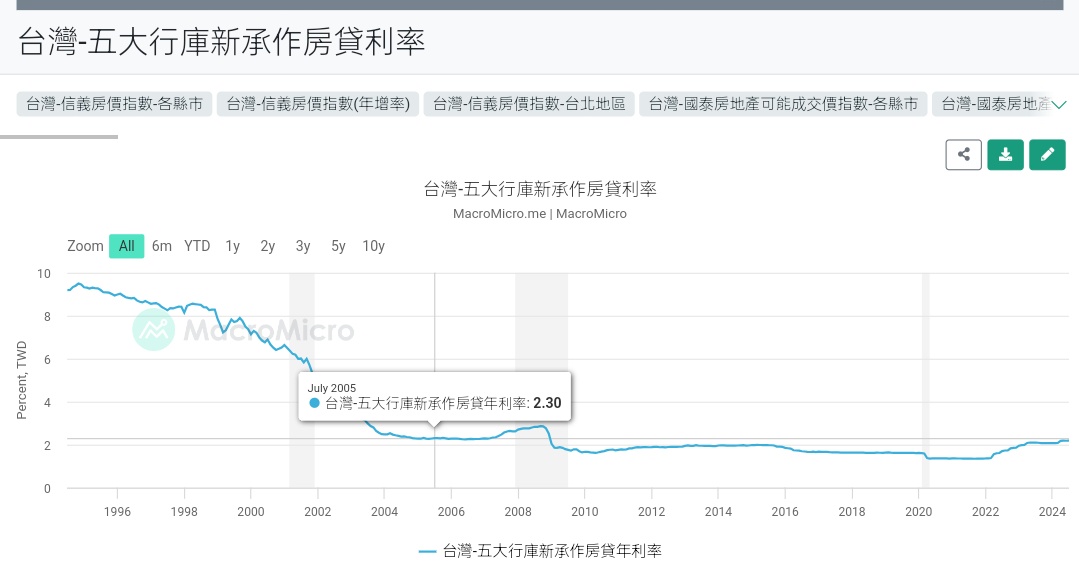Set zoom range to 6m
1079x564 pixels.
pyautogui.click(x=162, y=246)
